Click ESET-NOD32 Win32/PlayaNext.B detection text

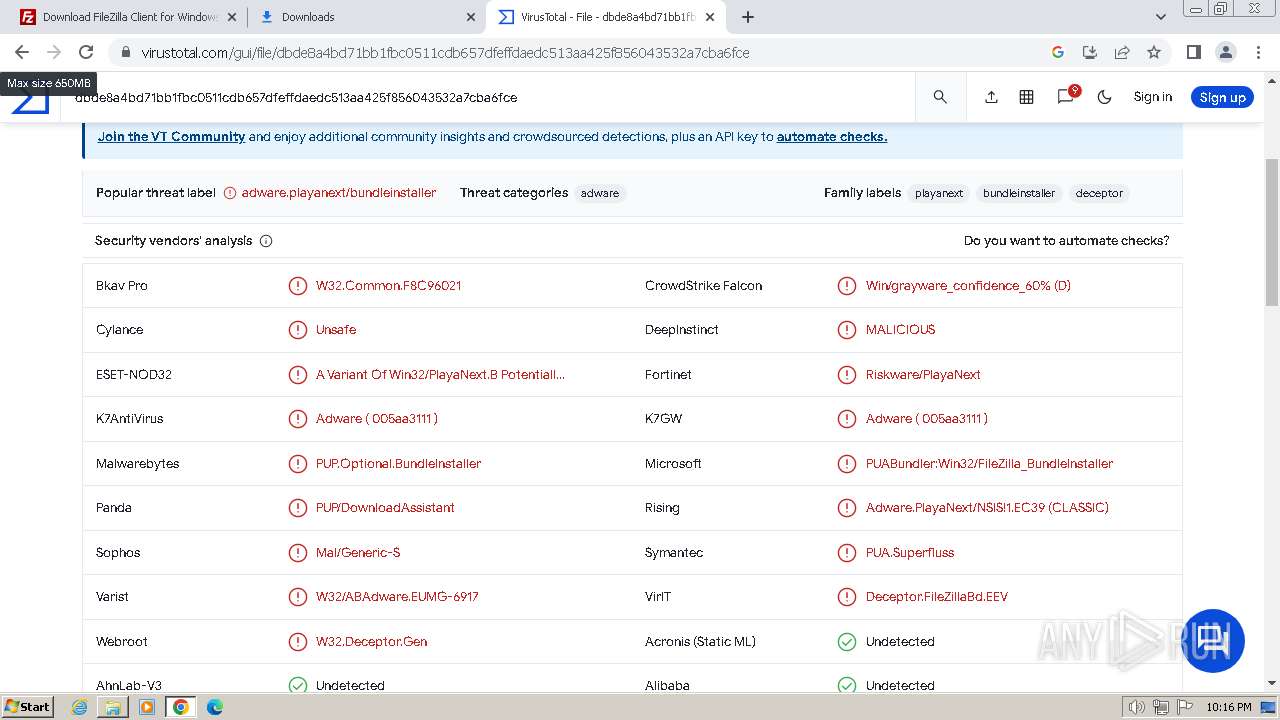[x=440, y=375]
